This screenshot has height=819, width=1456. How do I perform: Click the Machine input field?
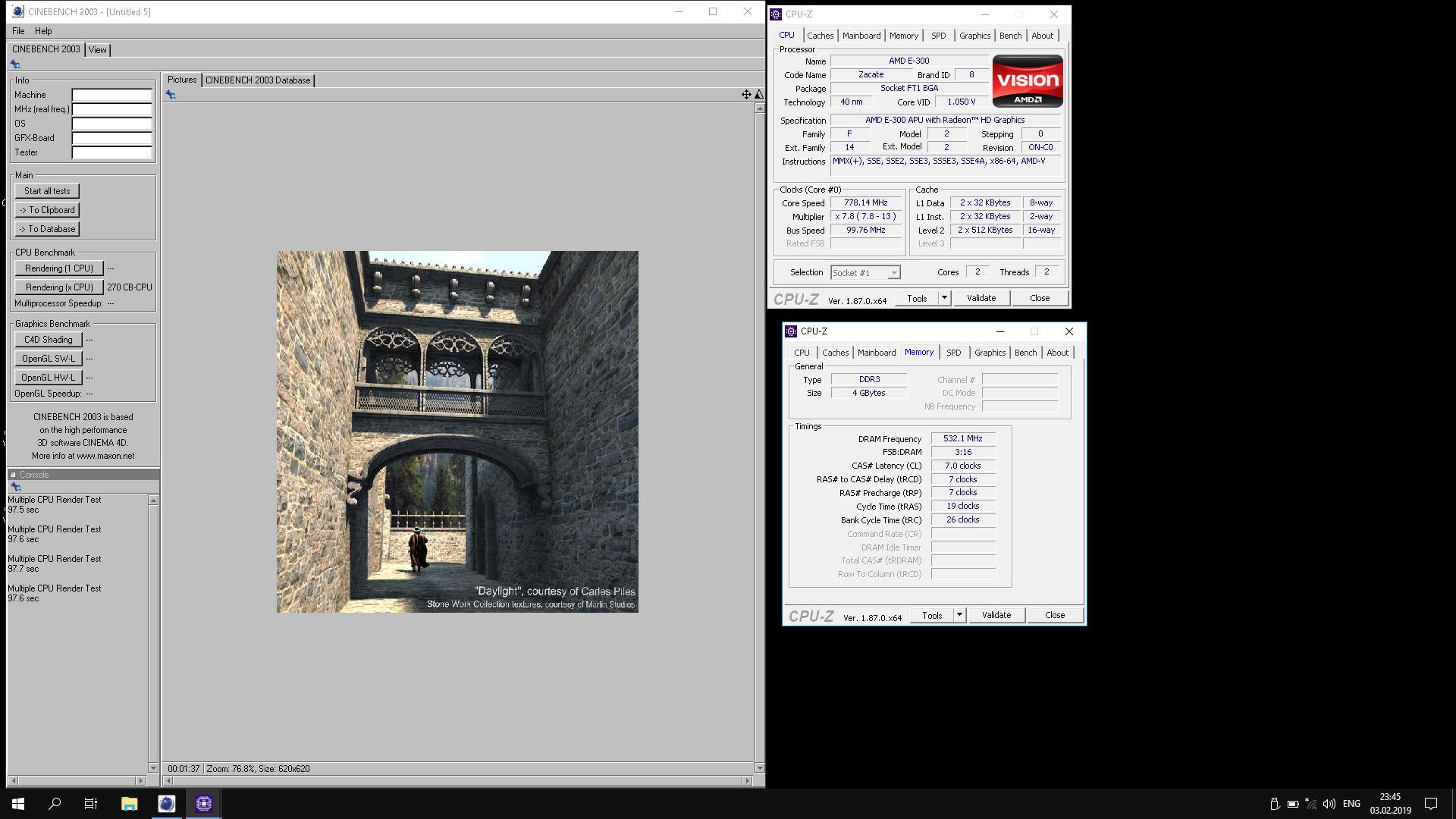(112, 96)
